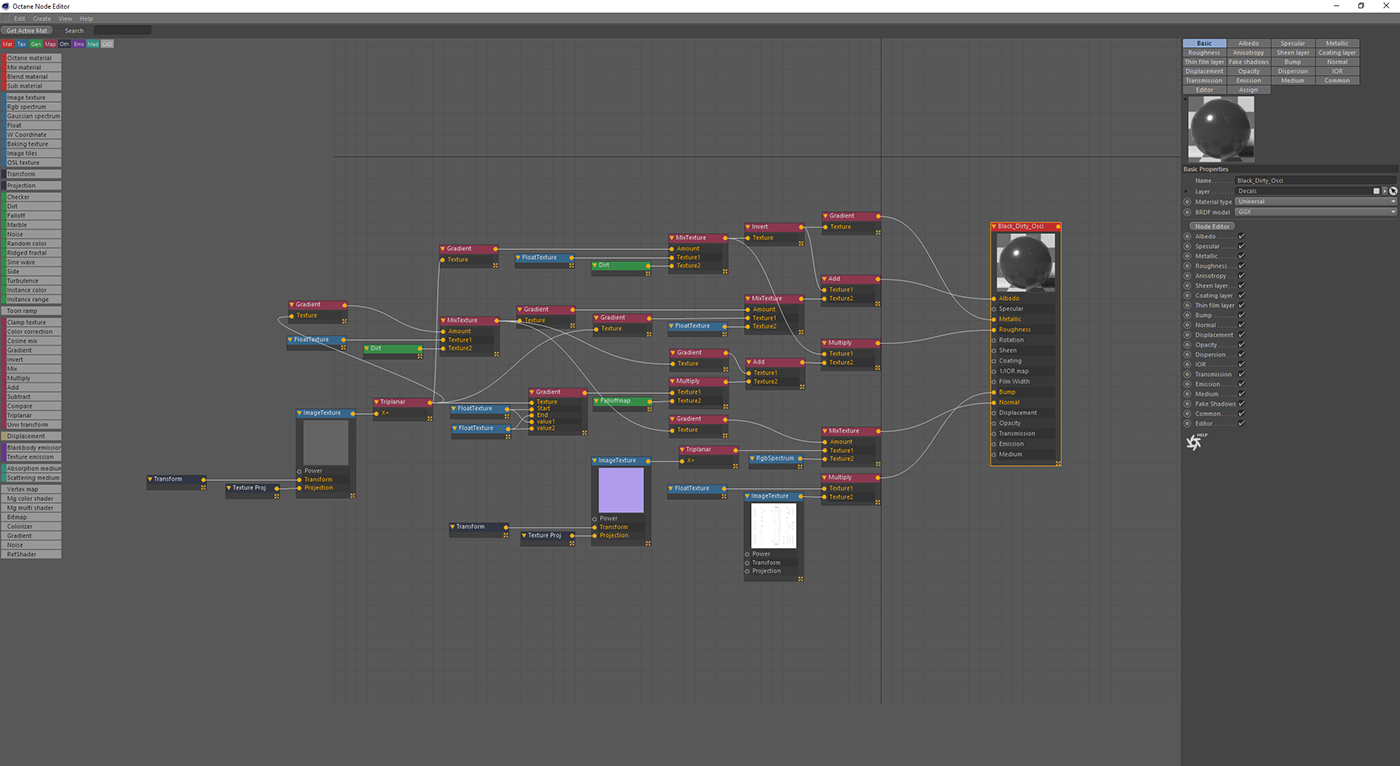Open the Material type dropdown
The image size is (1400, 766).
pyautogui.click(x=1316, y=202)
